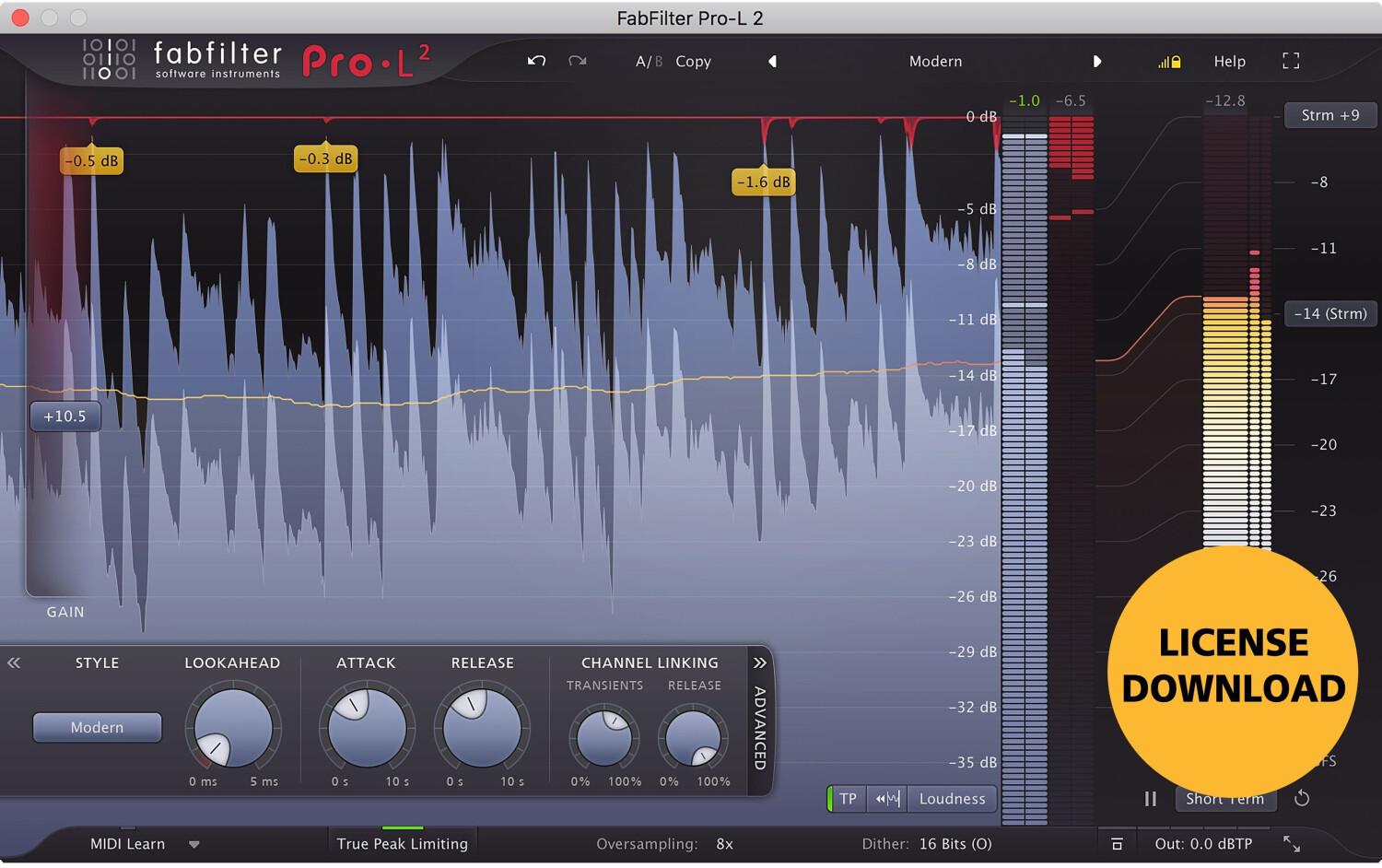The height and width of the screenshot is (868, 1382).
Task: Click the undo icon in the toolbar
Action: pyautogui.click(x=535, y=61)
